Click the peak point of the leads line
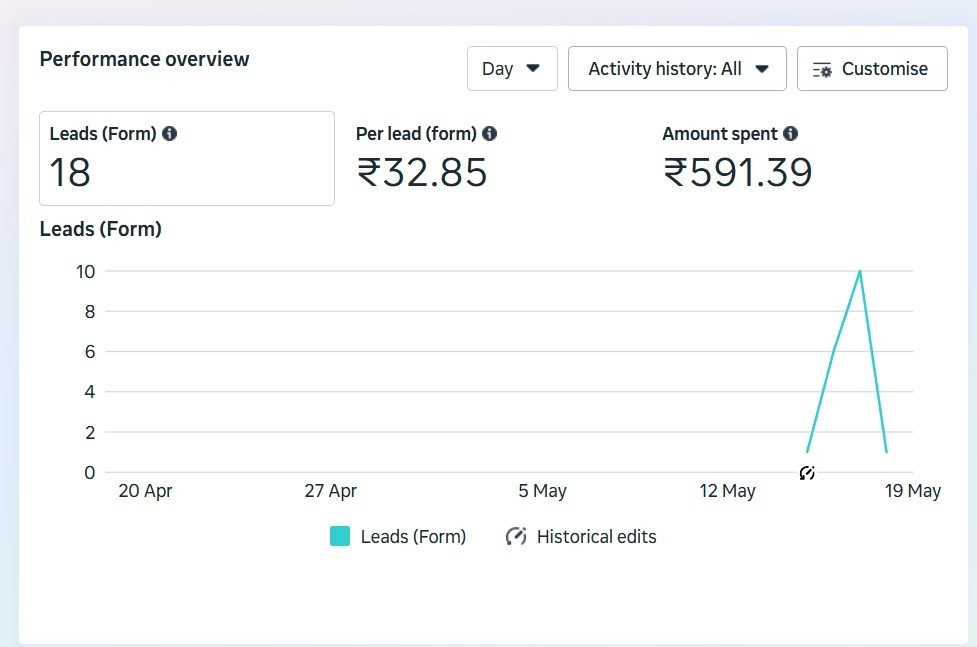The width and height of the screenshot is (977, 647). point(860,271)
